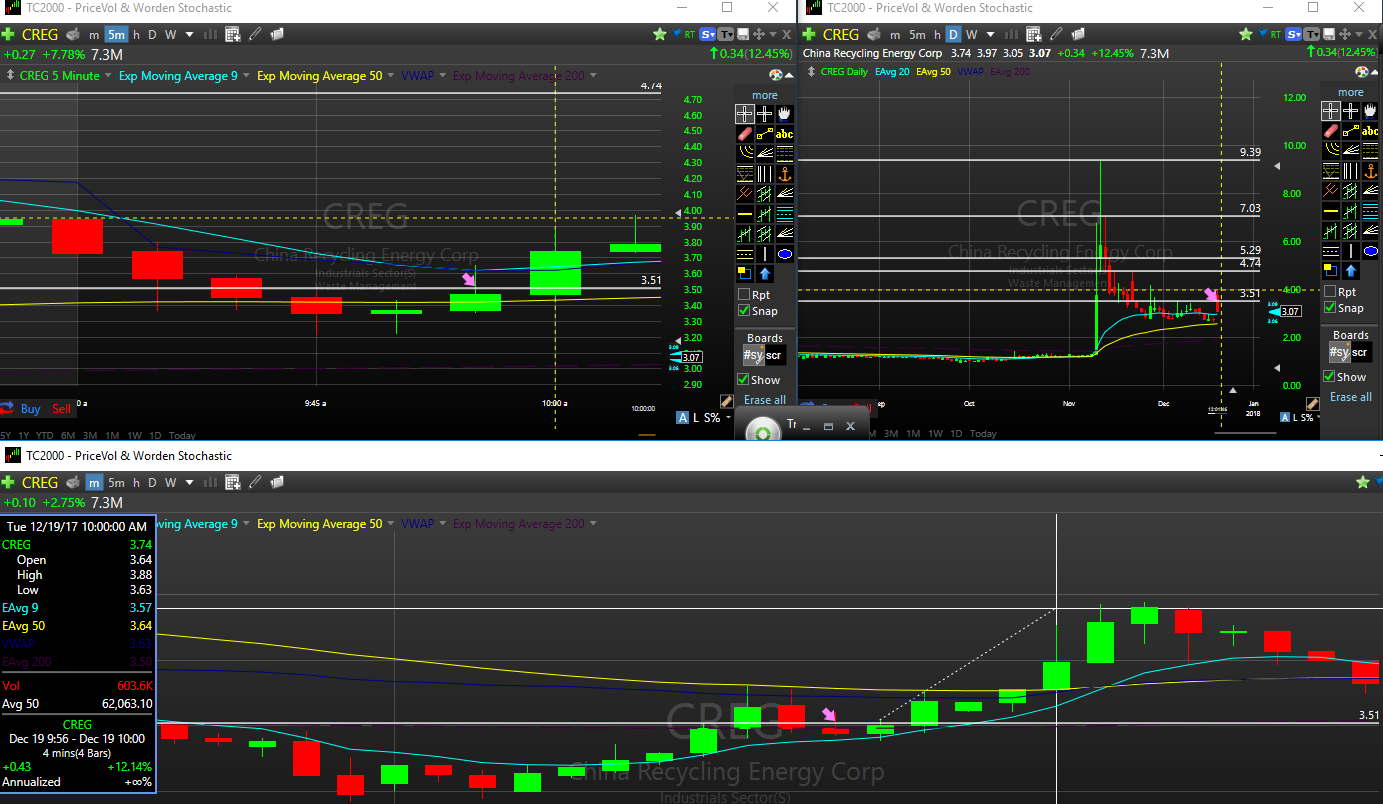Select the hand pan tool in the 5-minute window
The height and width of the screenshot is (804, 1383).
tap(785, 113)
